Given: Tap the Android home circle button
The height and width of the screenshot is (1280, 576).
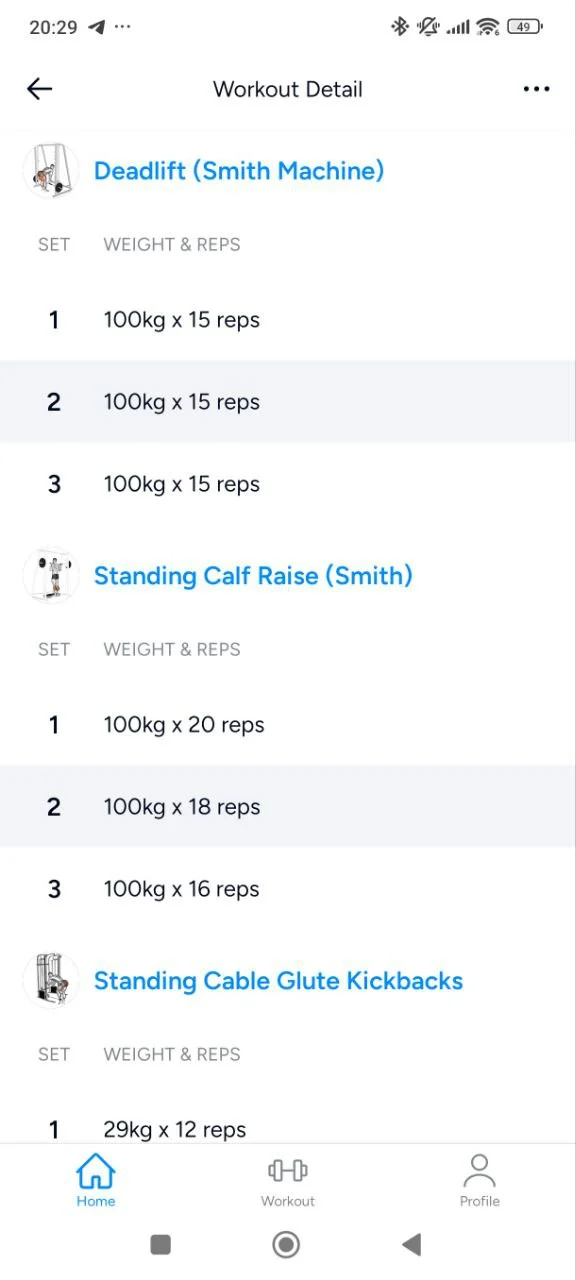Looking at the screenshot, I should click(x=286, y=1244).
